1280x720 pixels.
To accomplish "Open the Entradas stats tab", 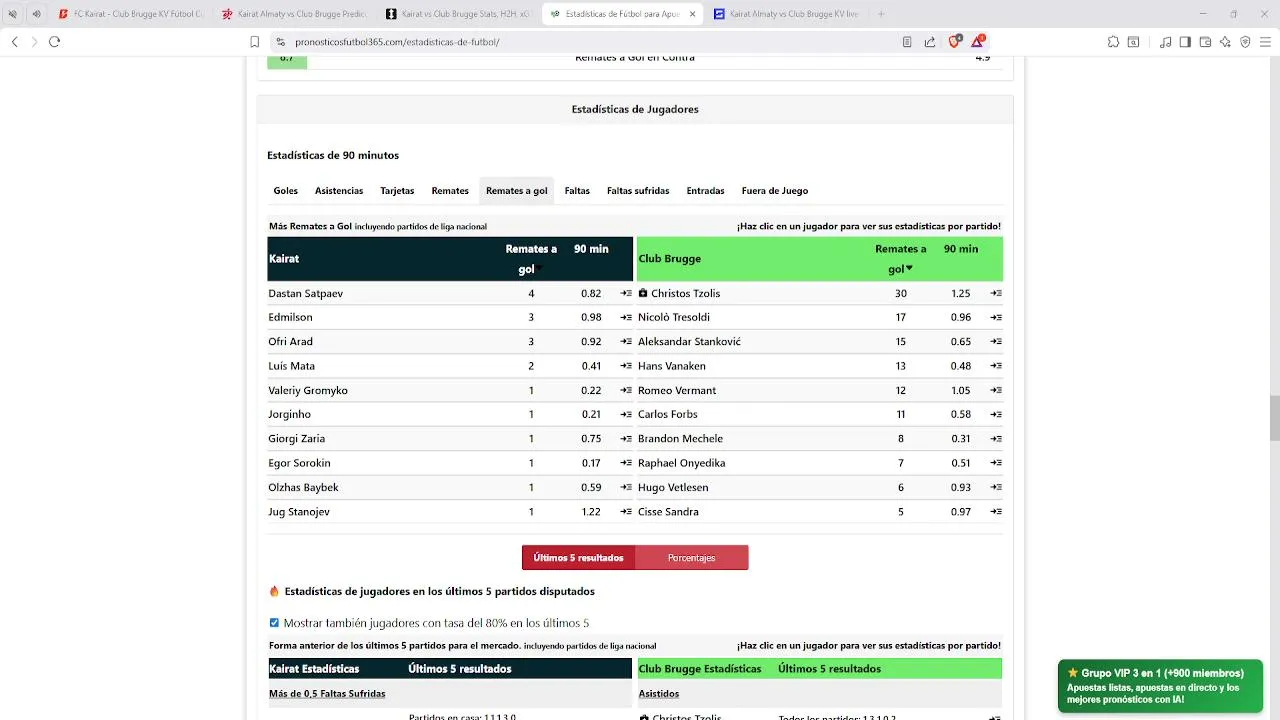I will [x=705, y=191].
